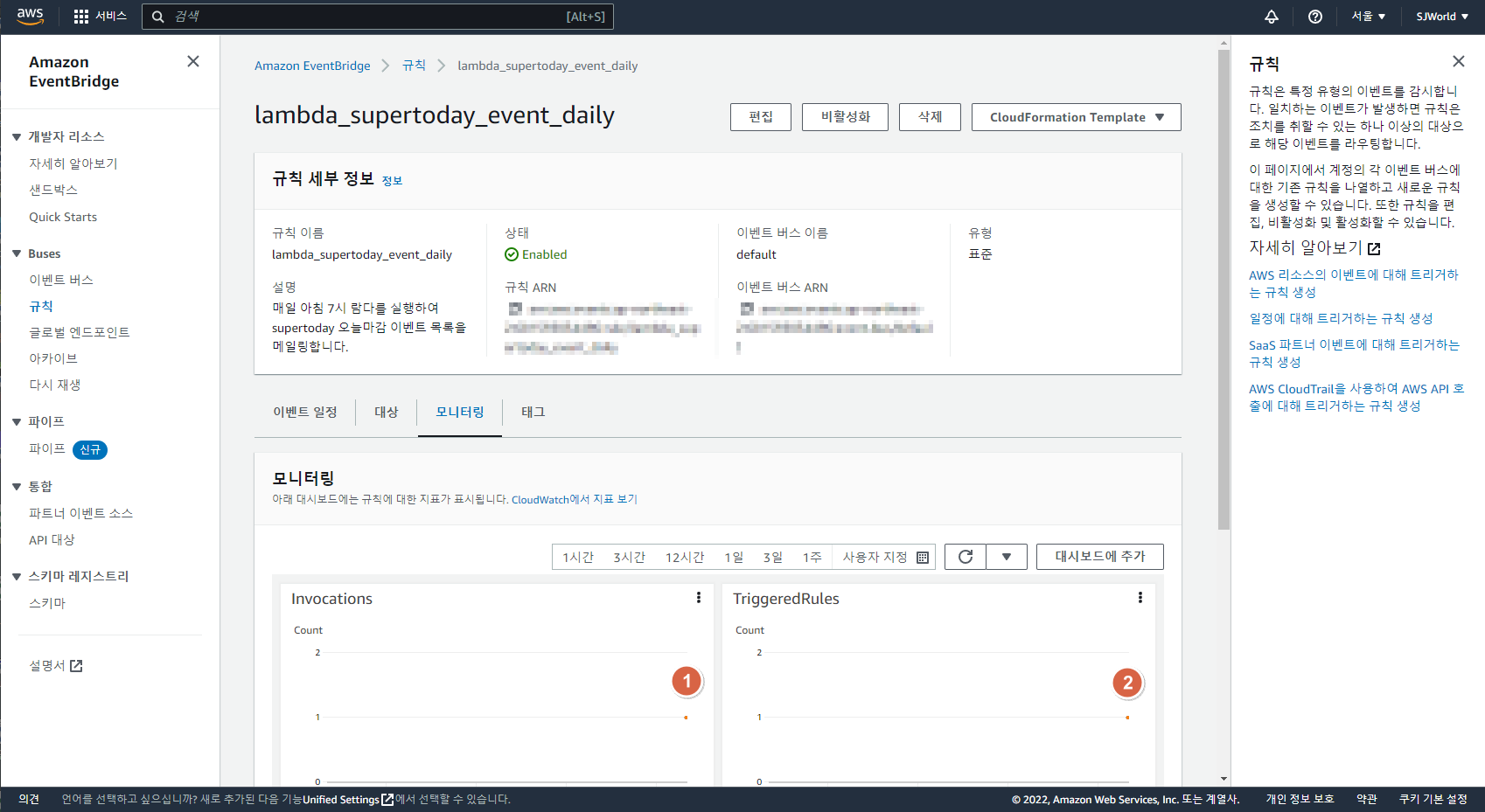Copy the 규칙 ARN value
The width and height of the screenshot is (1485, 812).
tap(515, 309)
